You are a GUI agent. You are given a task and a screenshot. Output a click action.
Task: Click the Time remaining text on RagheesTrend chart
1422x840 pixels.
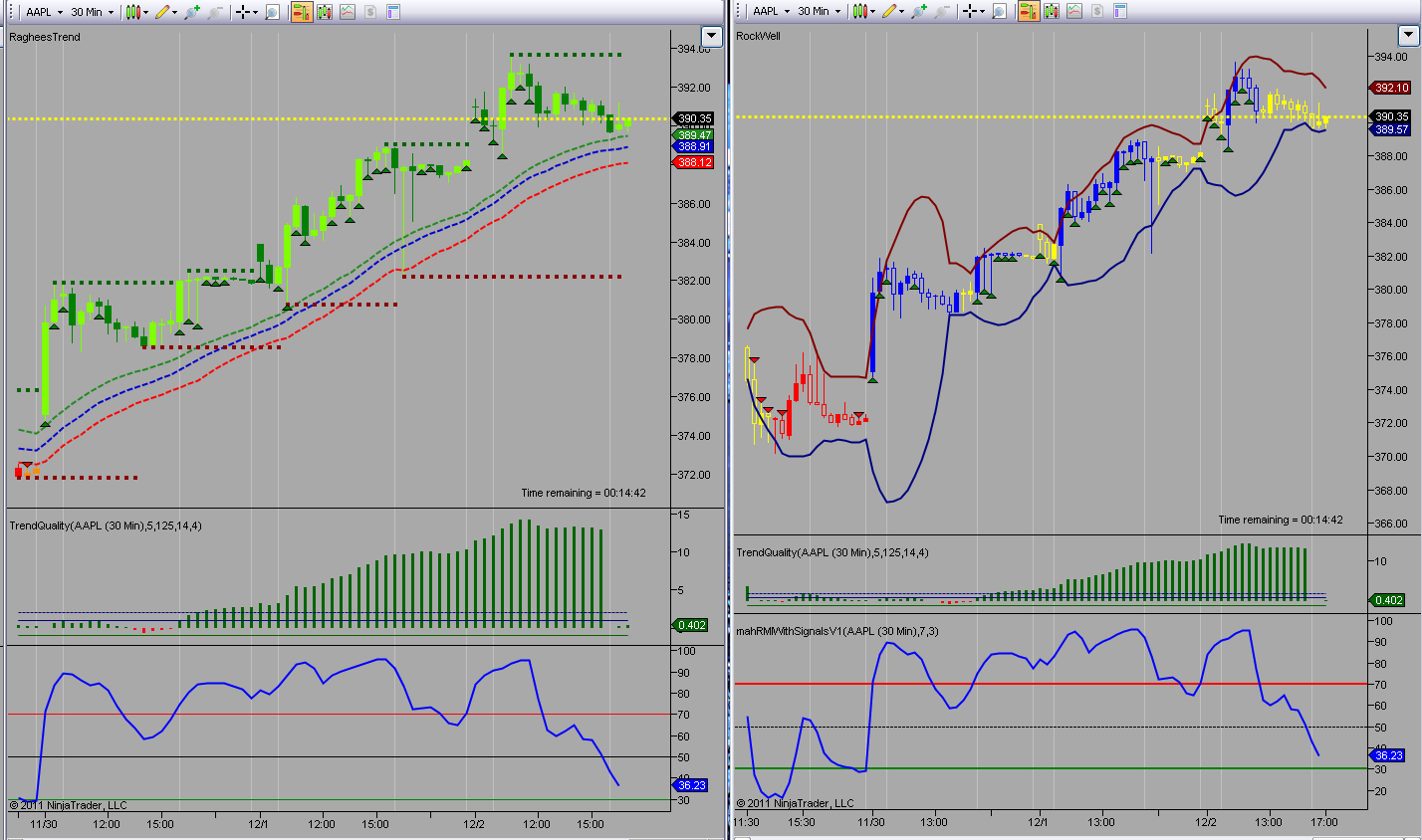(584, 493)
